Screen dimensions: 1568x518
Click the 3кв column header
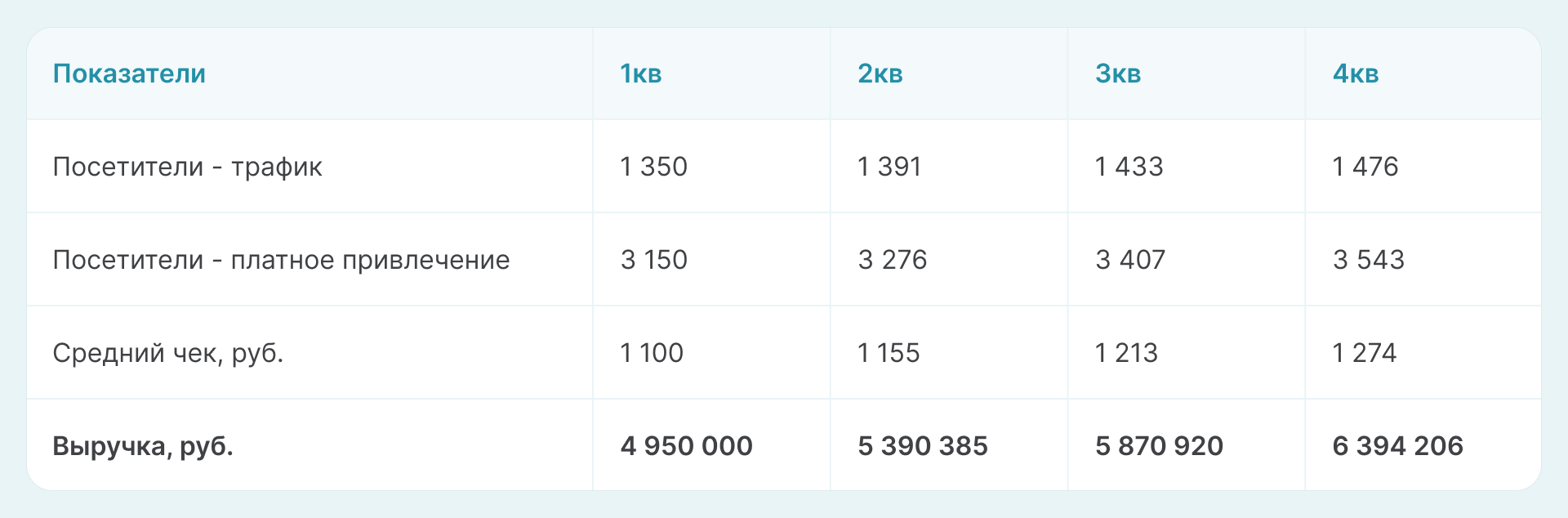(1117, 74)
